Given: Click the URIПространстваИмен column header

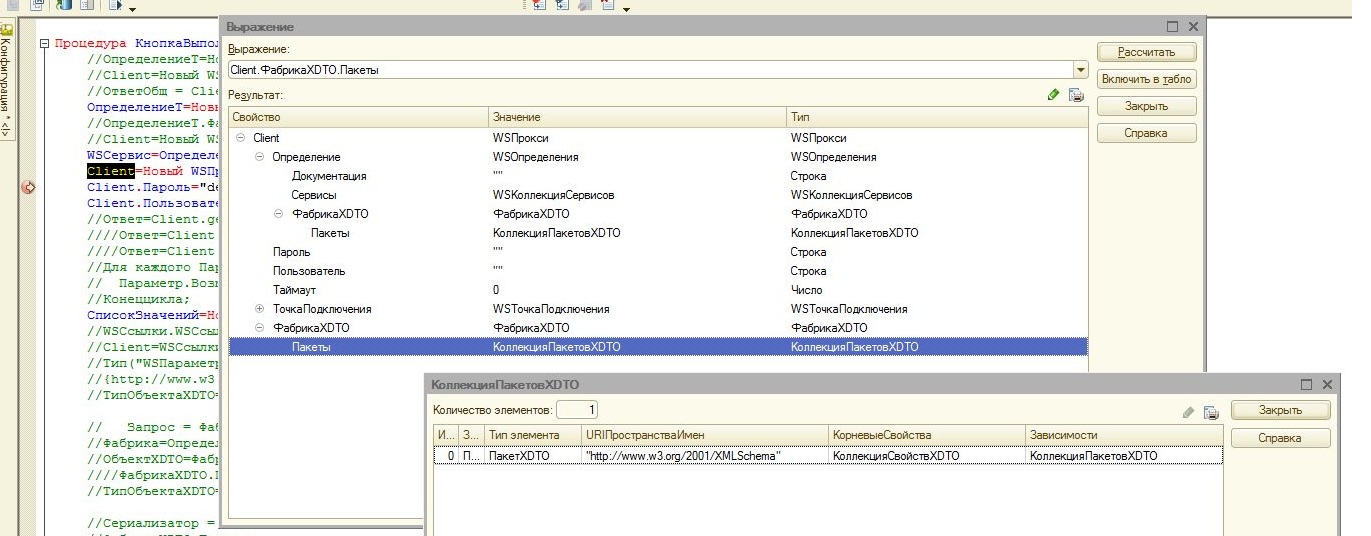Looking at the screenshot, I should tap(706, 435).
